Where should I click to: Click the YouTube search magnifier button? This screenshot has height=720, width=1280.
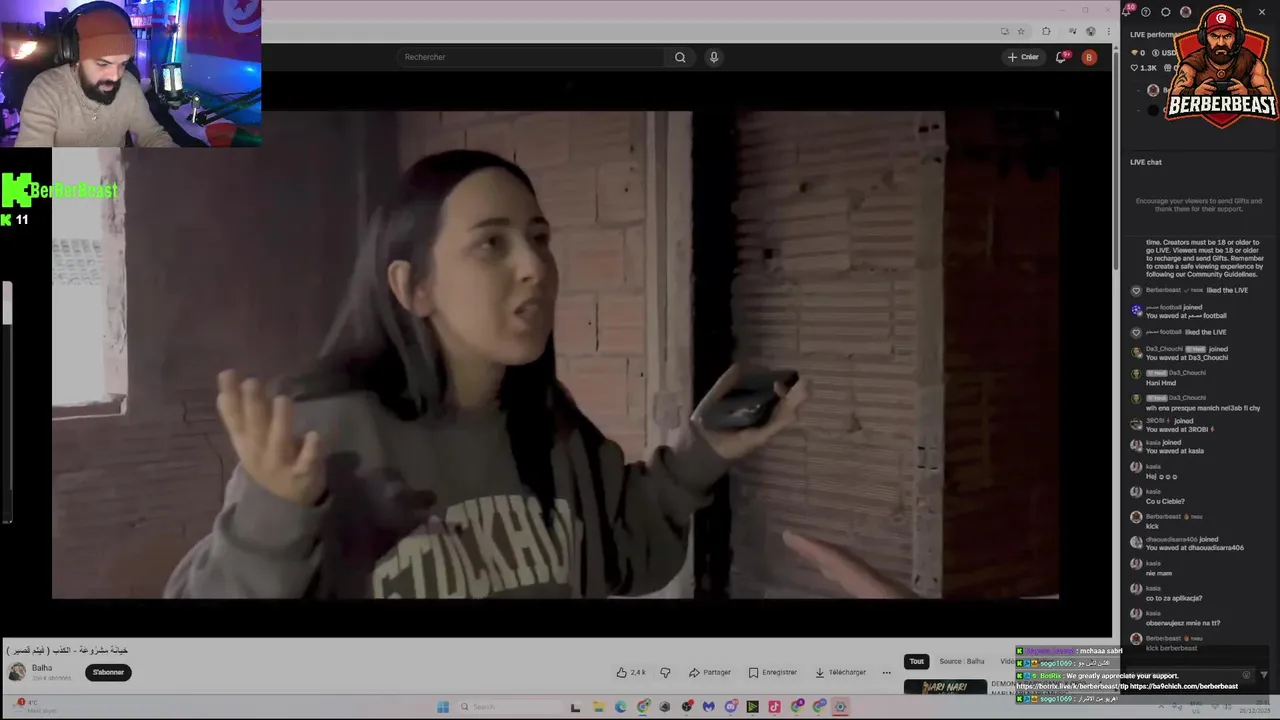coord(680,57)
